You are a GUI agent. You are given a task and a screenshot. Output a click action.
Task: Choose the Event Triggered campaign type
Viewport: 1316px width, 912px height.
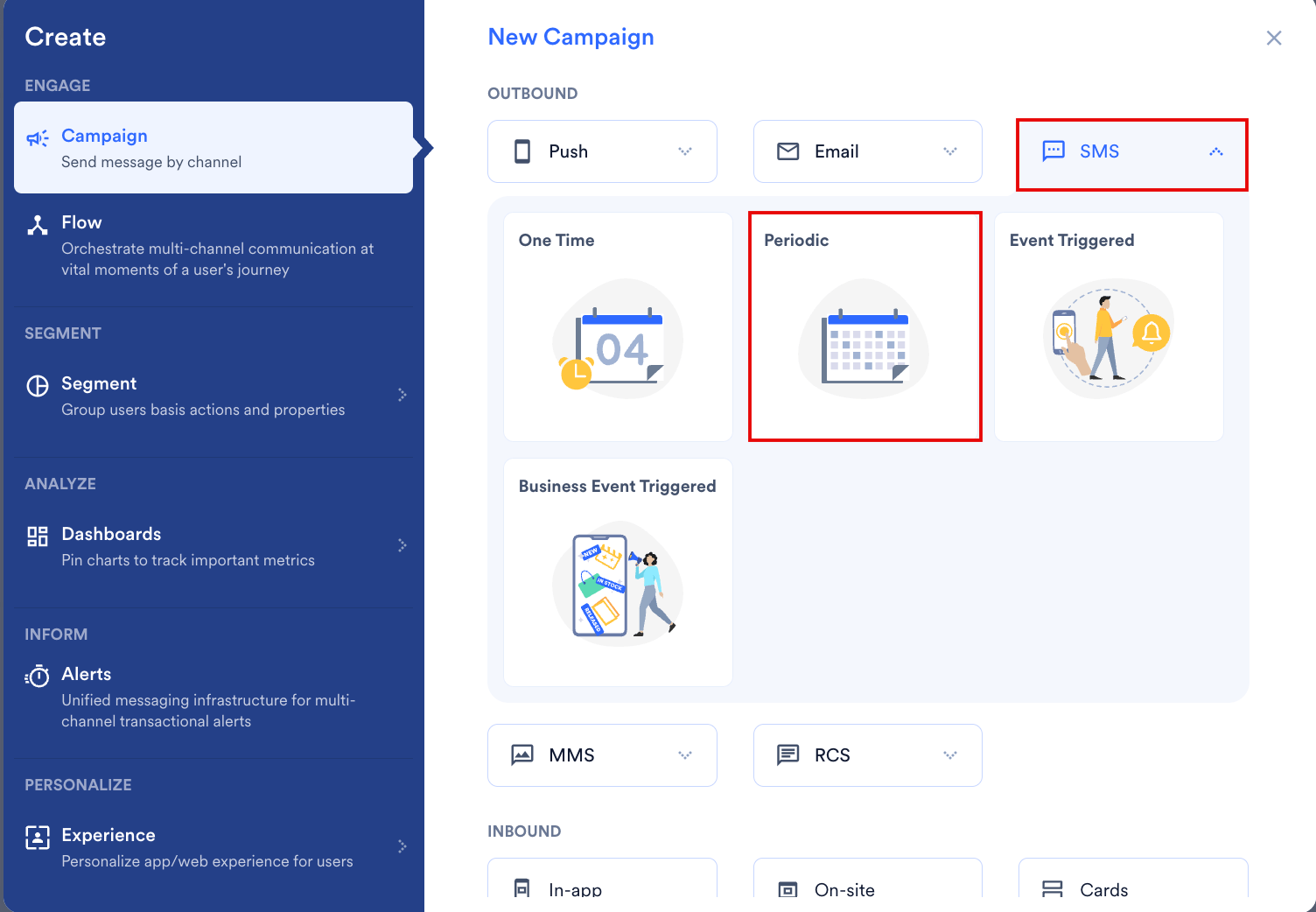[1109, 326]
